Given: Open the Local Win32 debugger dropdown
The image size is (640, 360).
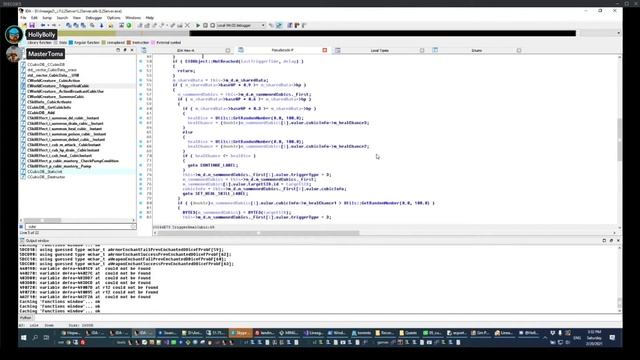Looking at the screenshot, I should click(241, 25).
